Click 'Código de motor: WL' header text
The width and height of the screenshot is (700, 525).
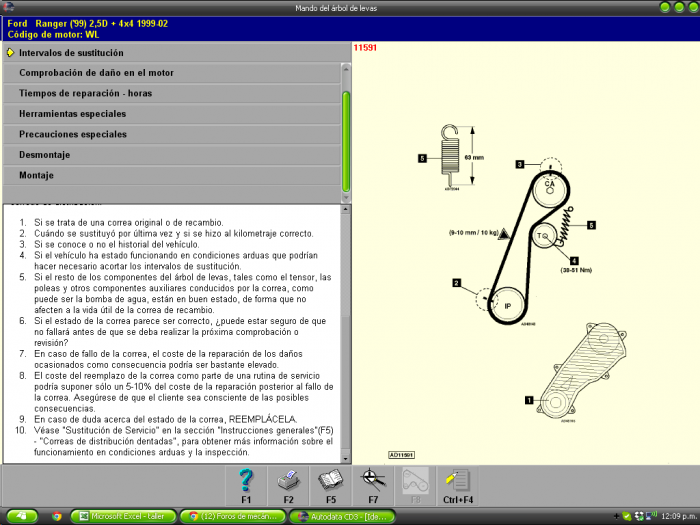[x=53, y=35]
